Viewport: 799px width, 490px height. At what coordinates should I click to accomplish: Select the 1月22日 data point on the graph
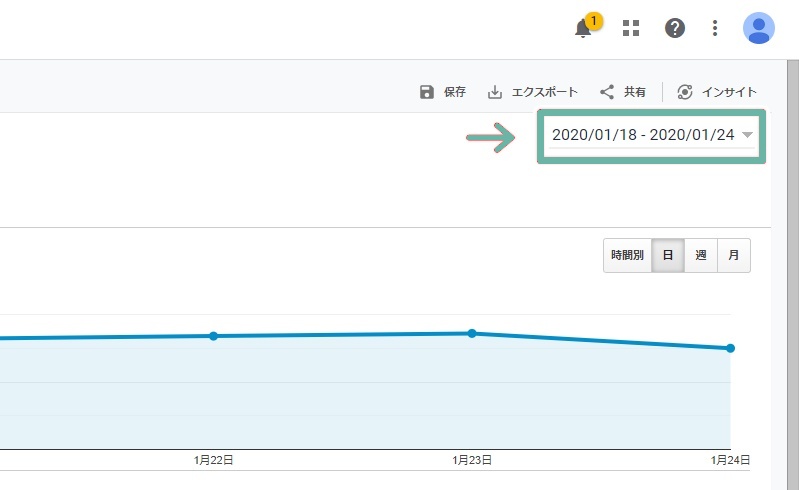[x=214, y=336]
